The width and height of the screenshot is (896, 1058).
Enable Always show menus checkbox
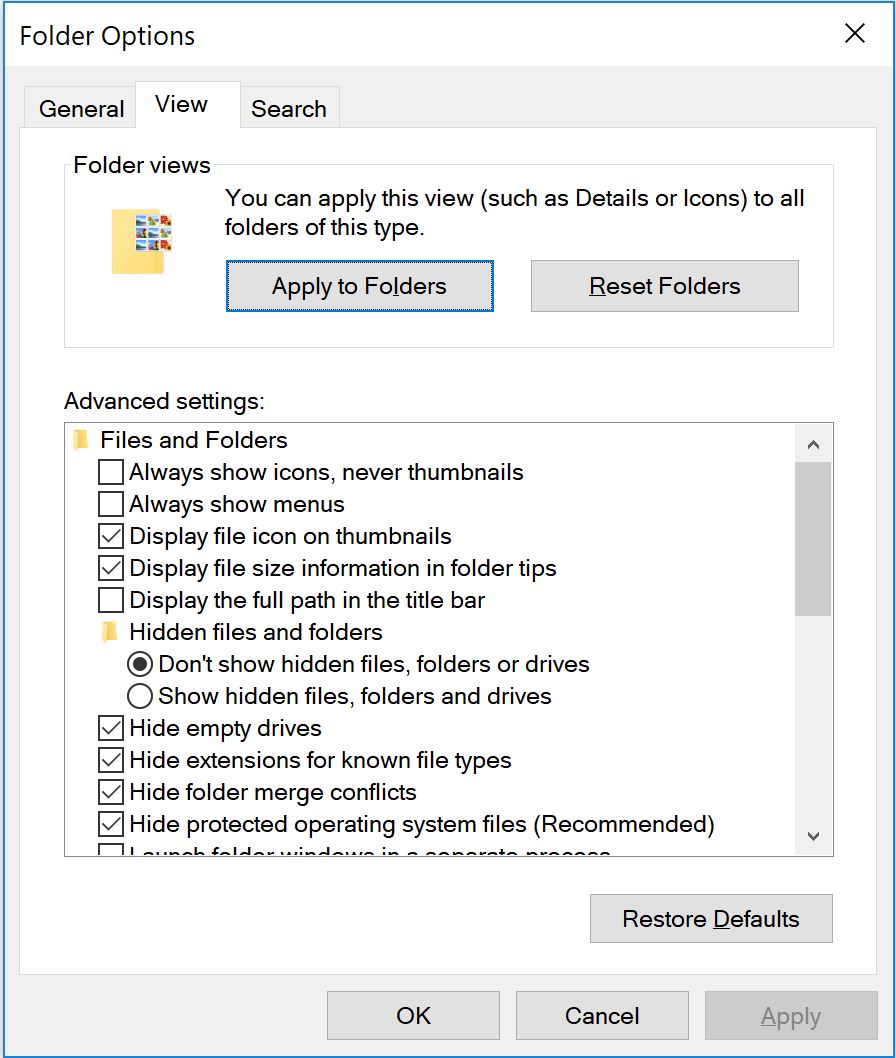(x=111, y=504)
